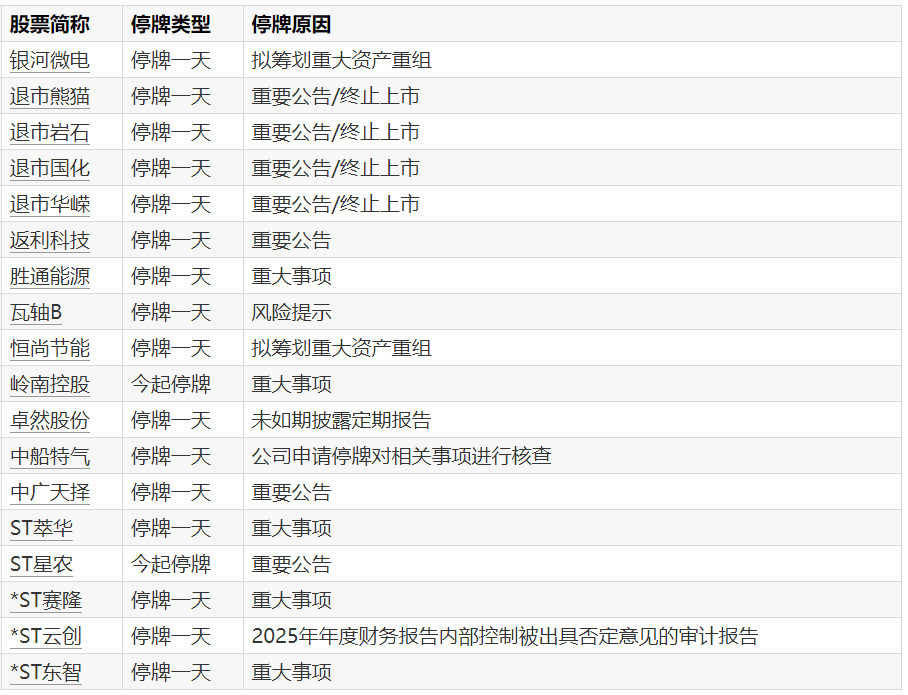Click 停牌一天 in the 中船特气 row
Image resolution: width=908 pixels, height=695 pixels.
[171, 456]
